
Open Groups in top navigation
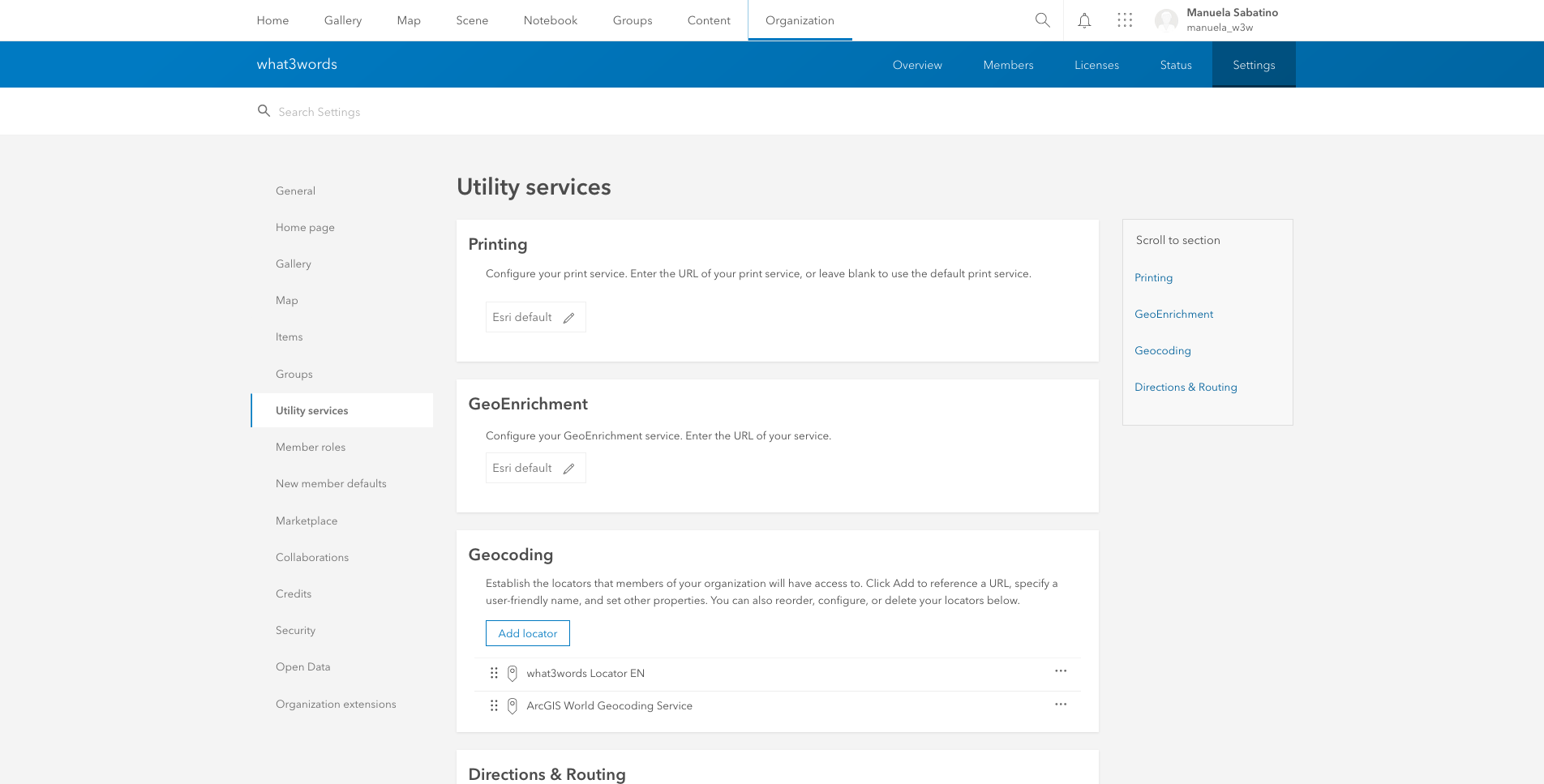[633, 20]
